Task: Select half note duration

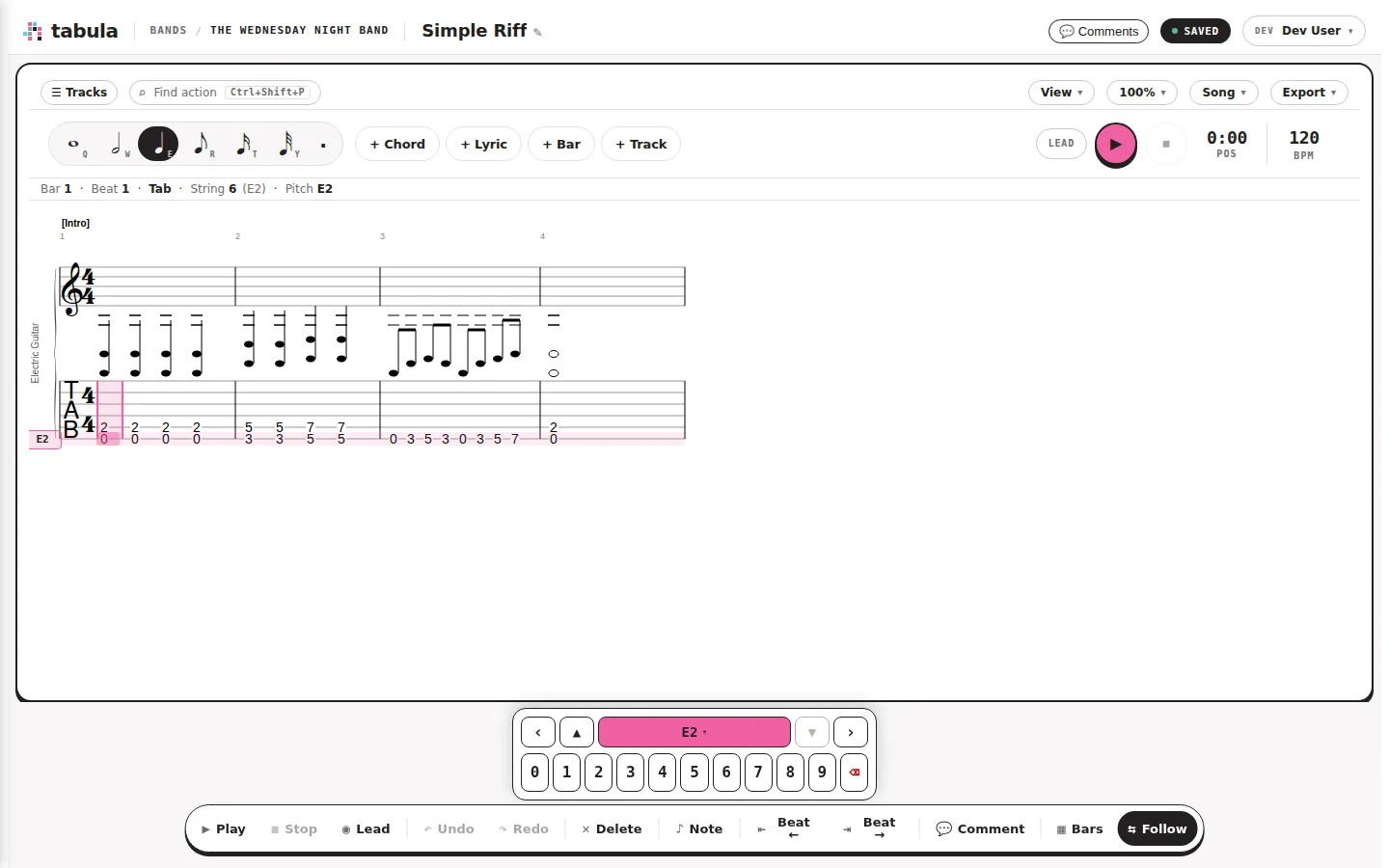Action: tap(117, 145)
